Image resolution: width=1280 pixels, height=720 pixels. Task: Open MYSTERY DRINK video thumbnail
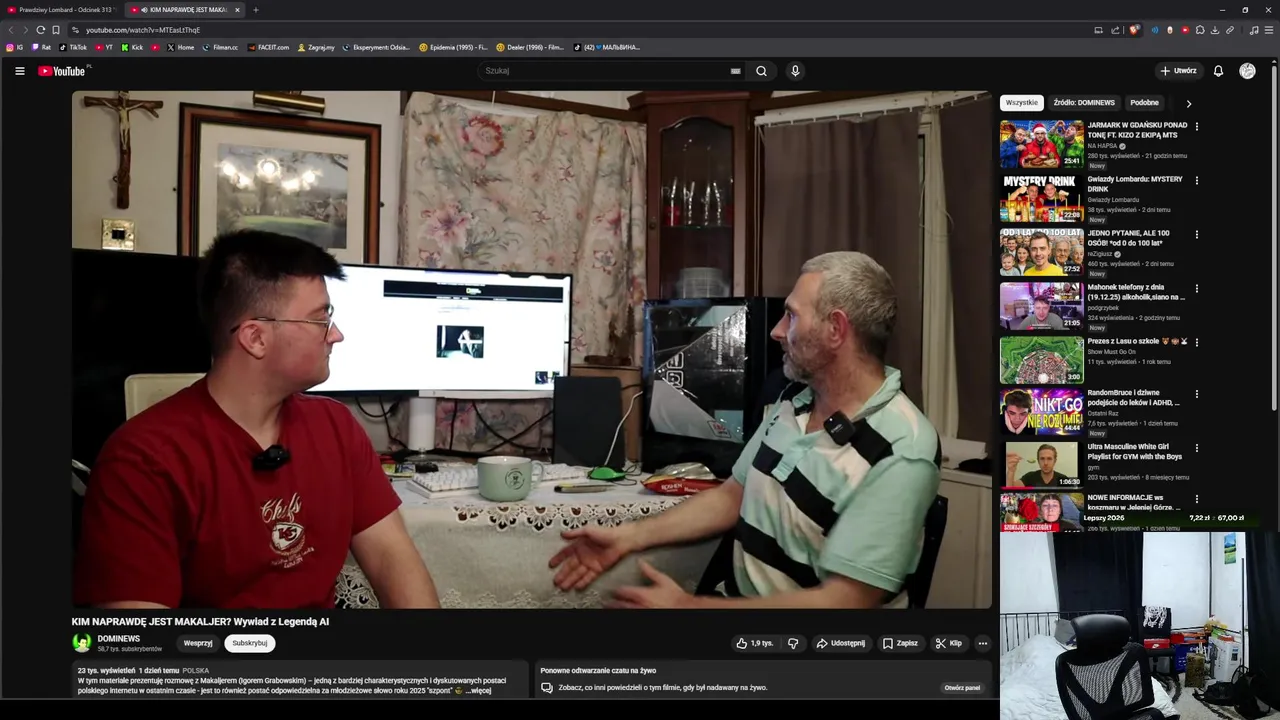pos(1041,198)
